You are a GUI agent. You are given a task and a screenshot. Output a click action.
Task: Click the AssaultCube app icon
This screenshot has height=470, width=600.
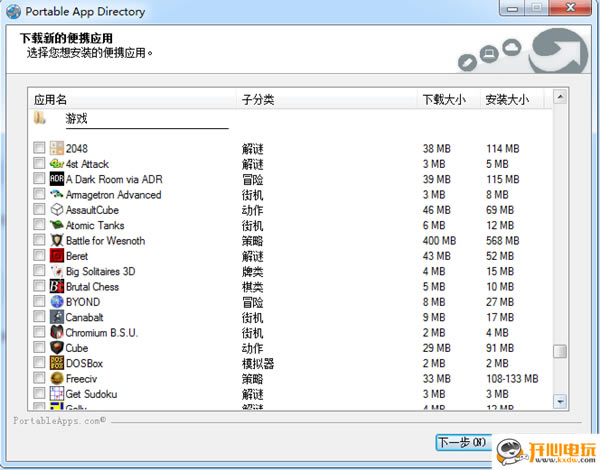click(57, 210)
